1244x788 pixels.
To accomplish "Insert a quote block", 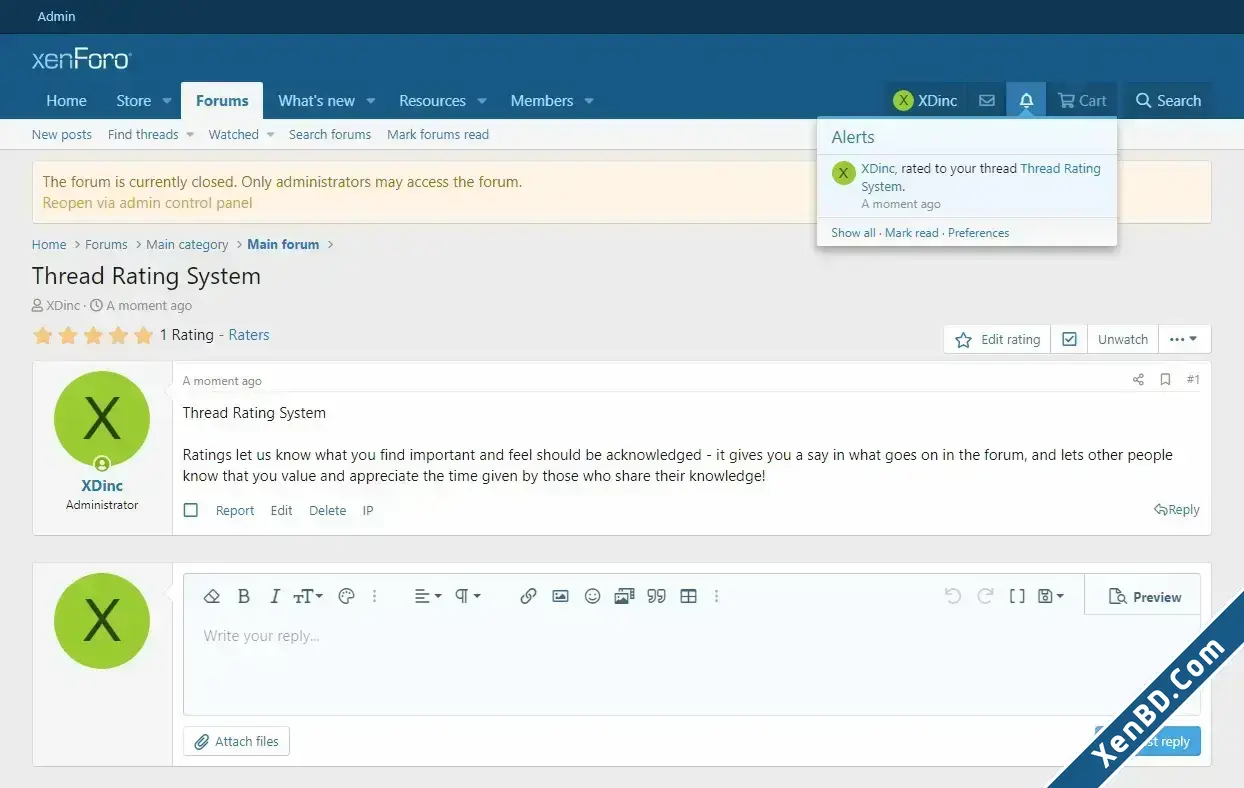I will pyautogui.click(x=656, y=596).
